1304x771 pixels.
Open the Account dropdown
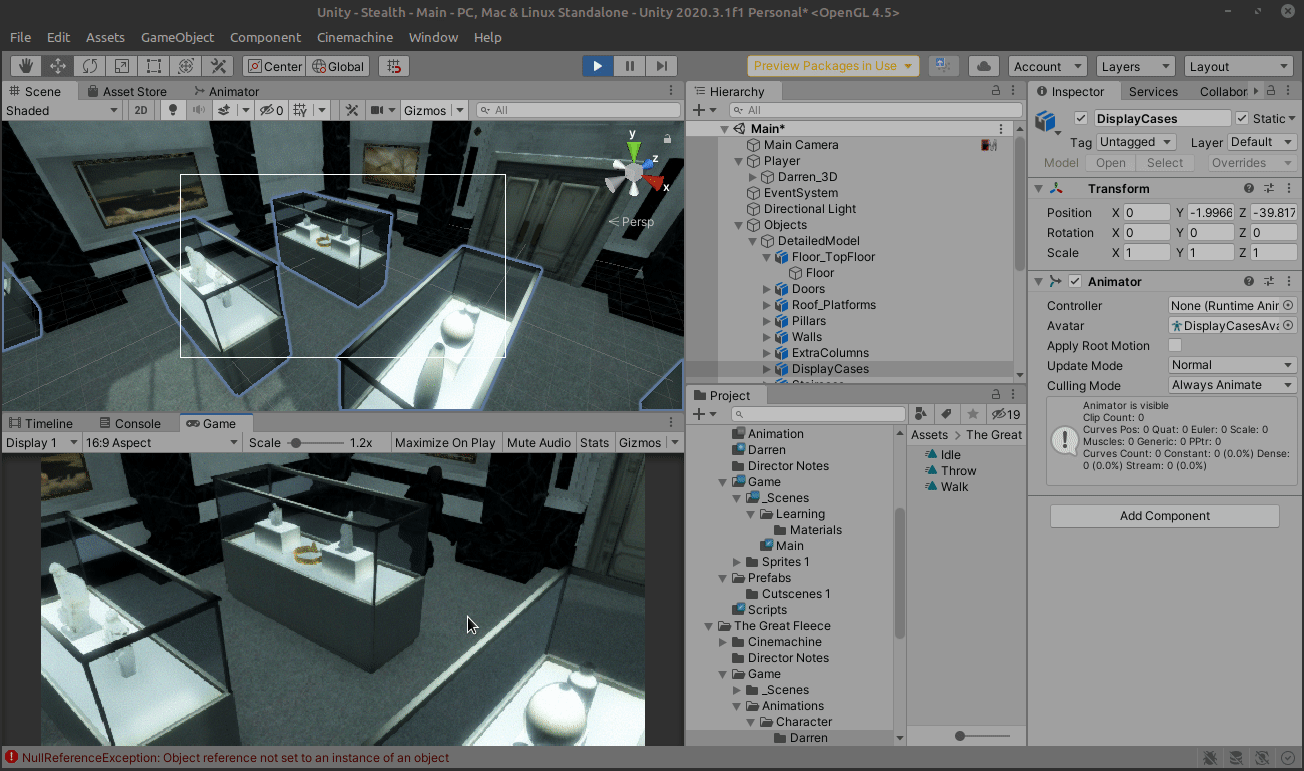(x=1047, y=66)
